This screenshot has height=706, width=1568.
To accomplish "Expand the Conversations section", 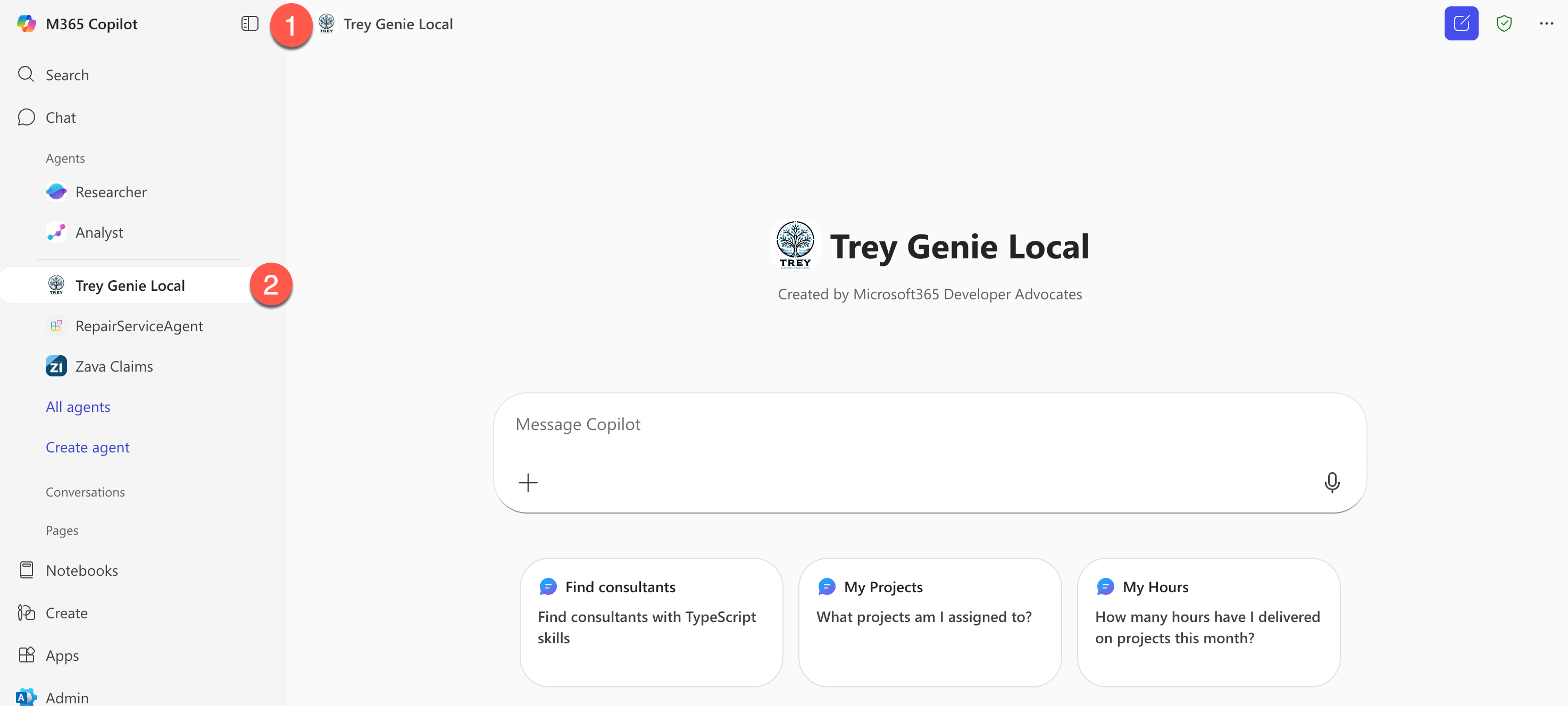I will (85, 492).
